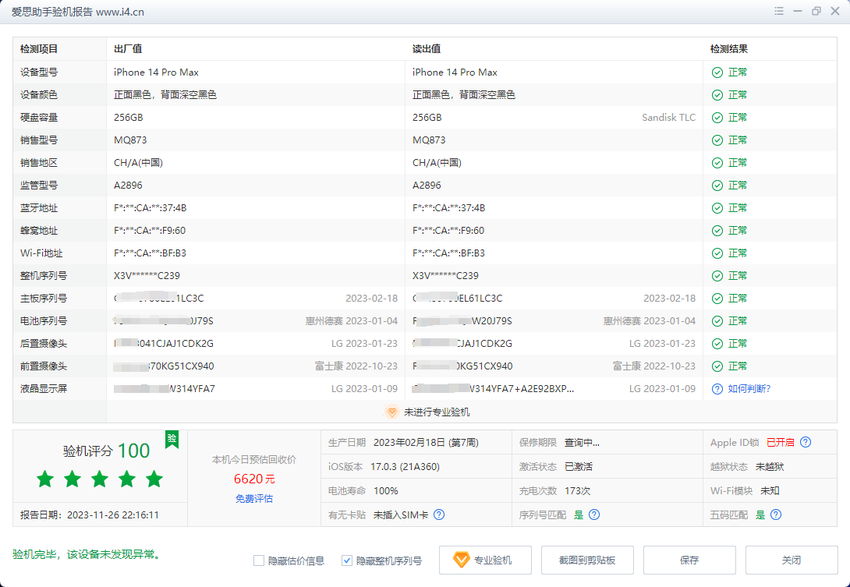Open help icon next to 序列号匹配
The width and height of the screenshot is (850, 587).
tap(594, 514)
